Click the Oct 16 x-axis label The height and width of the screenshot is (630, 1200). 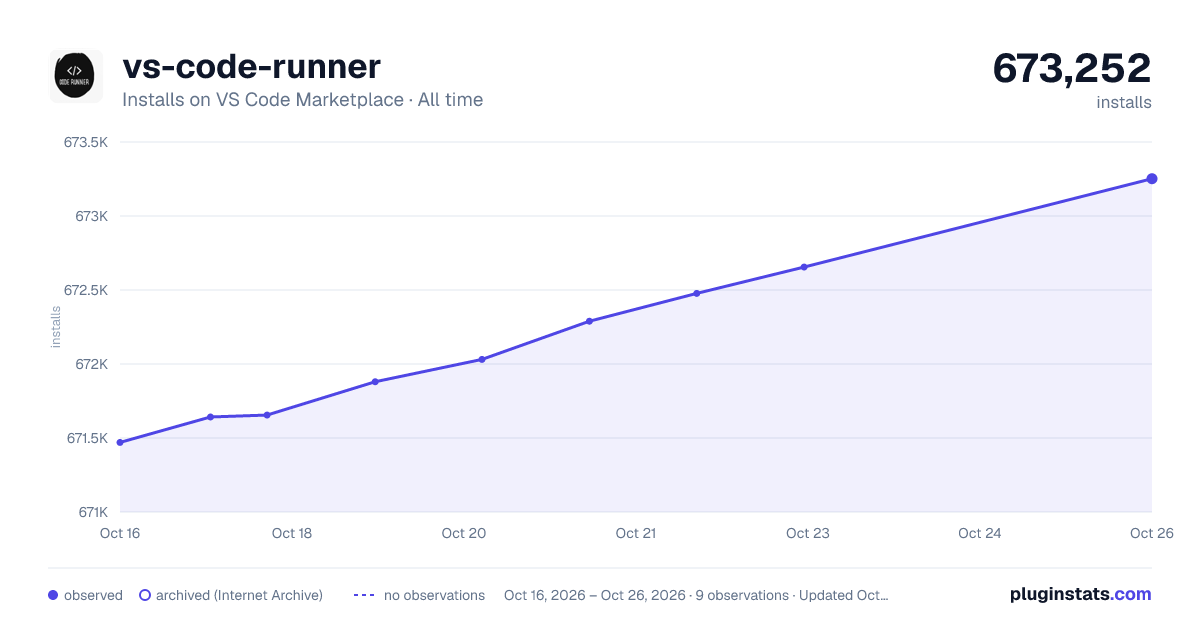click(x=120, y=533)
